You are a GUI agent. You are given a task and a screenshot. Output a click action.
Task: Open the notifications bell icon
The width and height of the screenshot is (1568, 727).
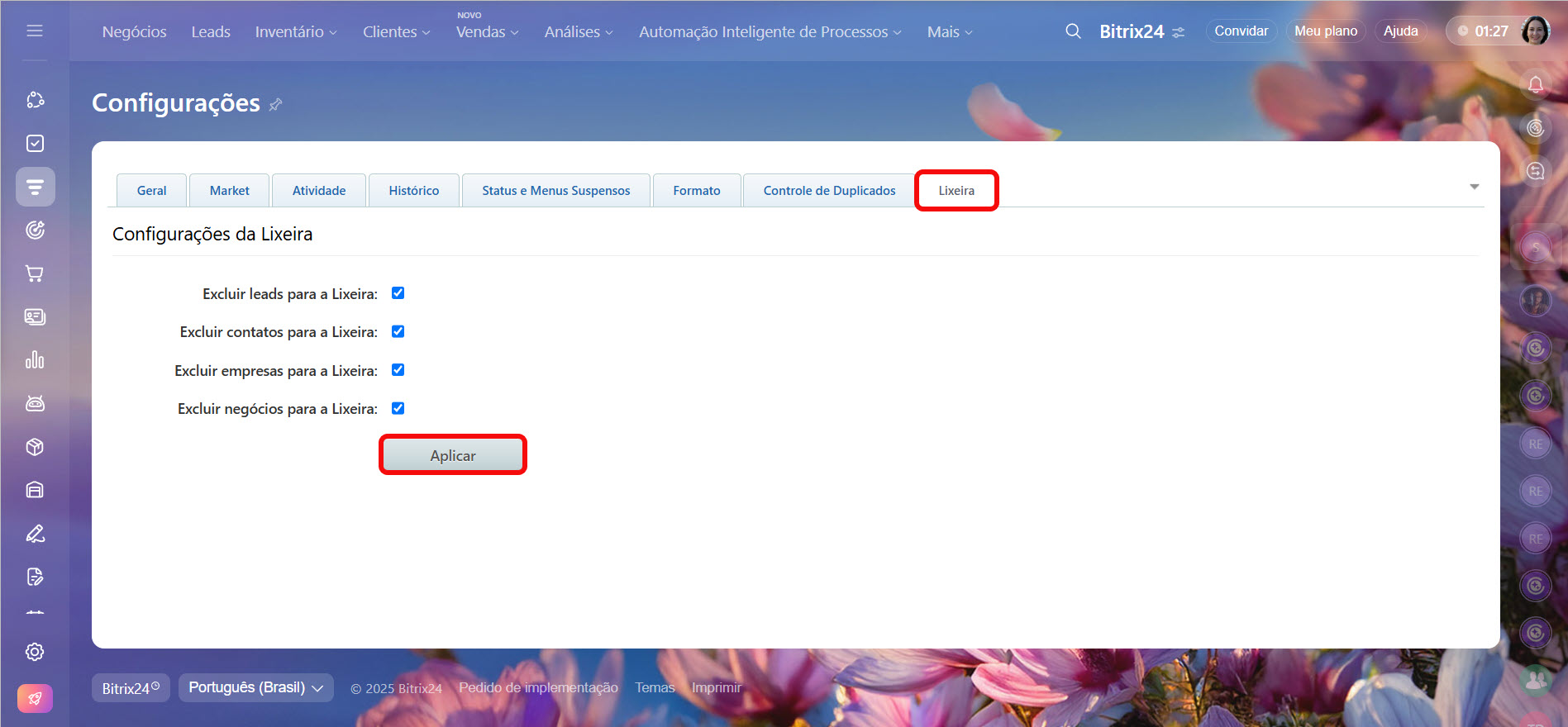(1535, 85)
